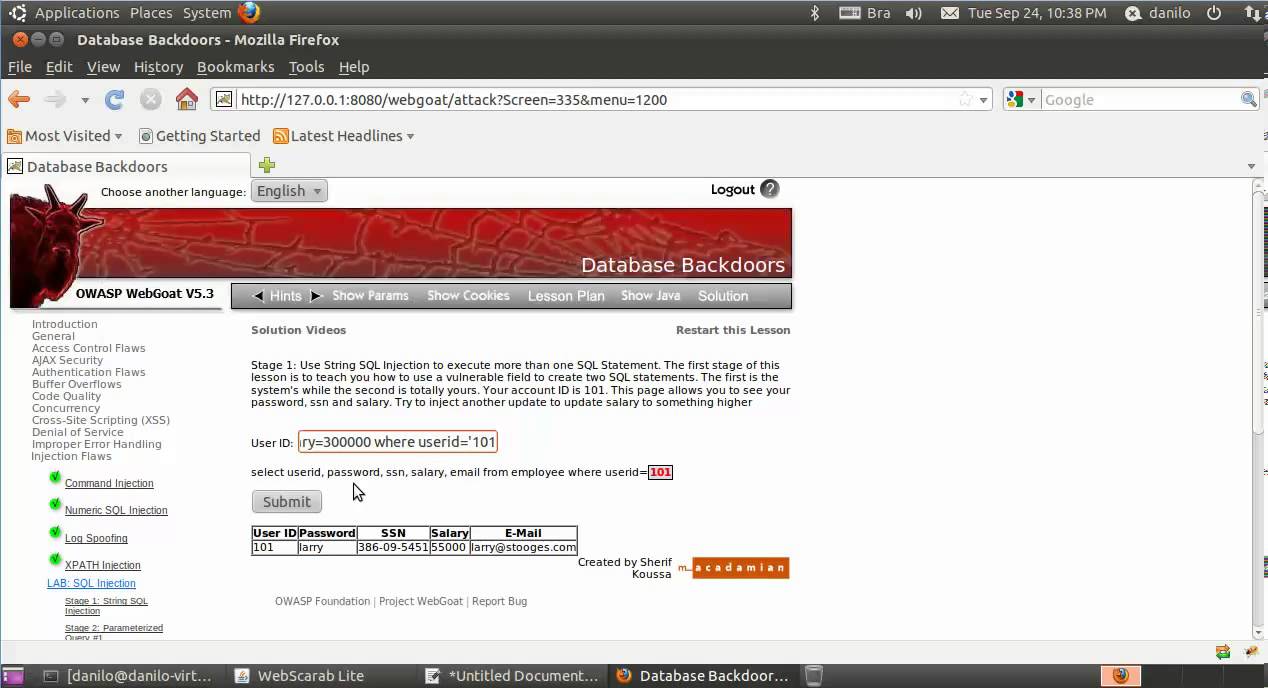Image resolution: width=1268 pixels, height=688 pixels.
Task: Click in the User ID input field
Action: 397,442
